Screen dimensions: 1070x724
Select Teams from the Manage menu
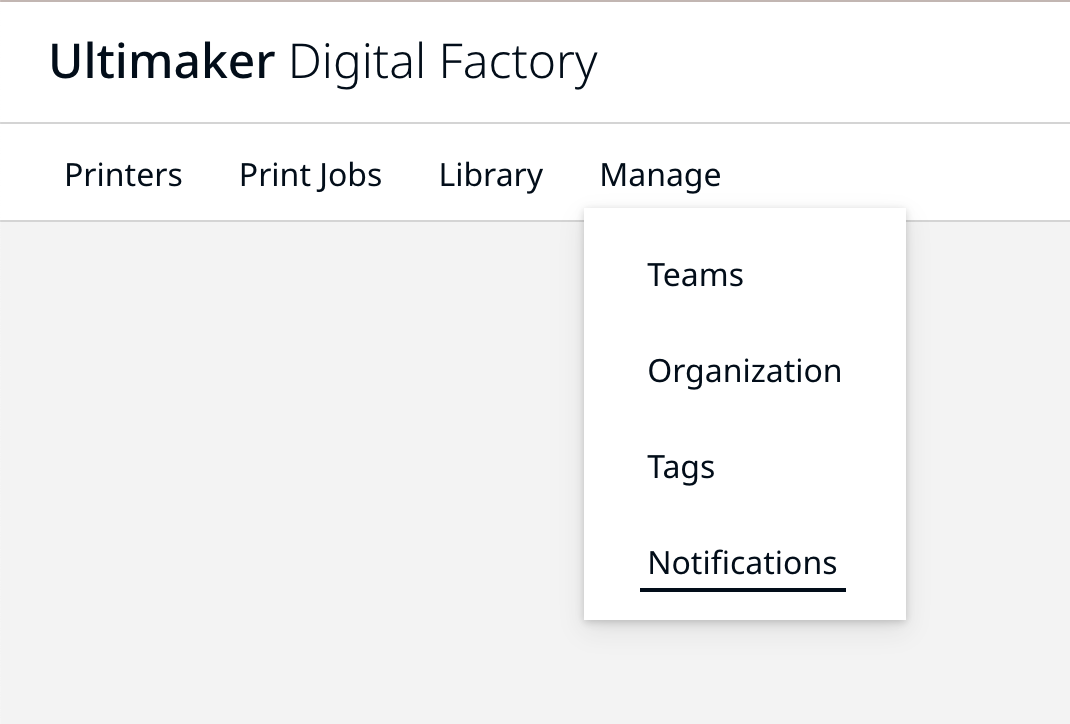pos(695,274)
